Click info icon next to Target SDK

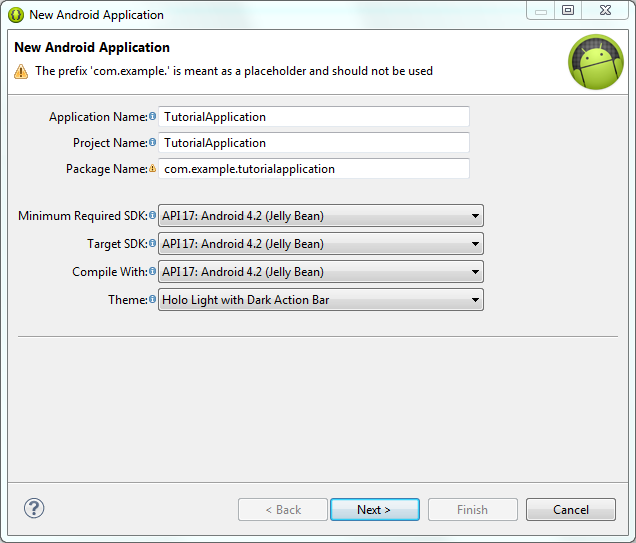153,243
